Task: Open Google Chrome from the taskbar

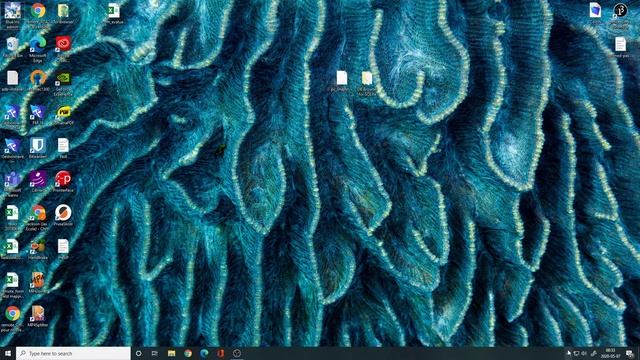Action: (188, 353)
